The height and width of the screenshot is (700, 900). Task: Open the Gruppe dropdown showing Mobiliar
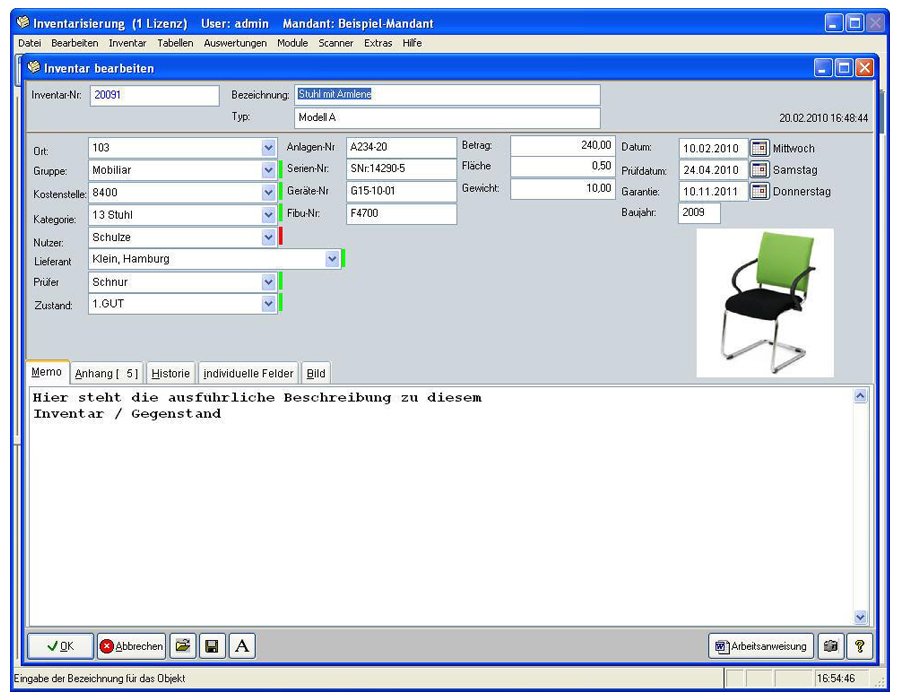coord(267,169)
